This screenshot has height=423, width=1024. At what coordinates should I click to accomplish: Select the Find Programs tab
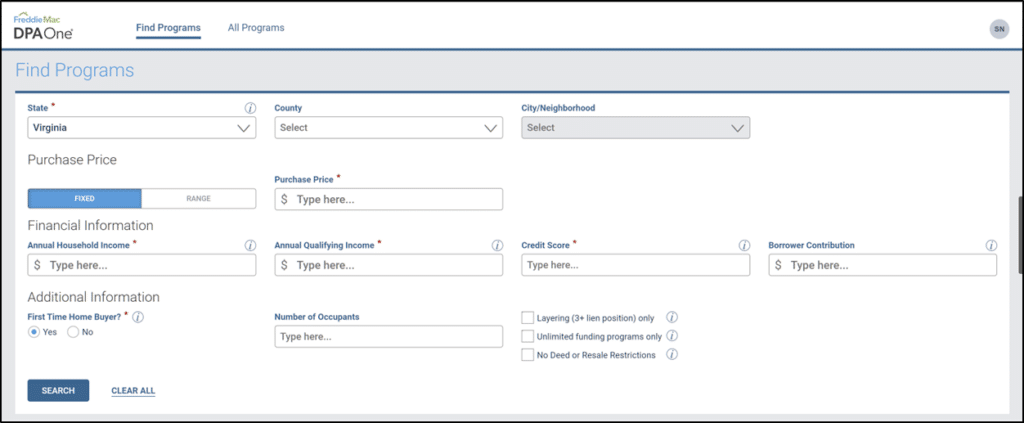tap(168, 28)
